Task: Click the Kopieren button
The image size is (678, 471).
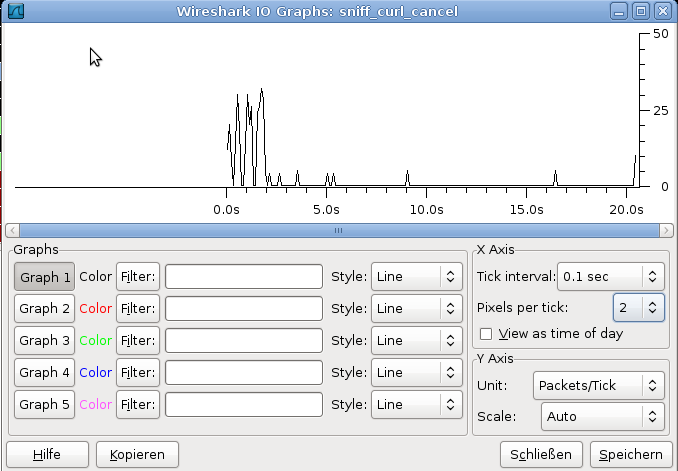Action: click(137, 455)
